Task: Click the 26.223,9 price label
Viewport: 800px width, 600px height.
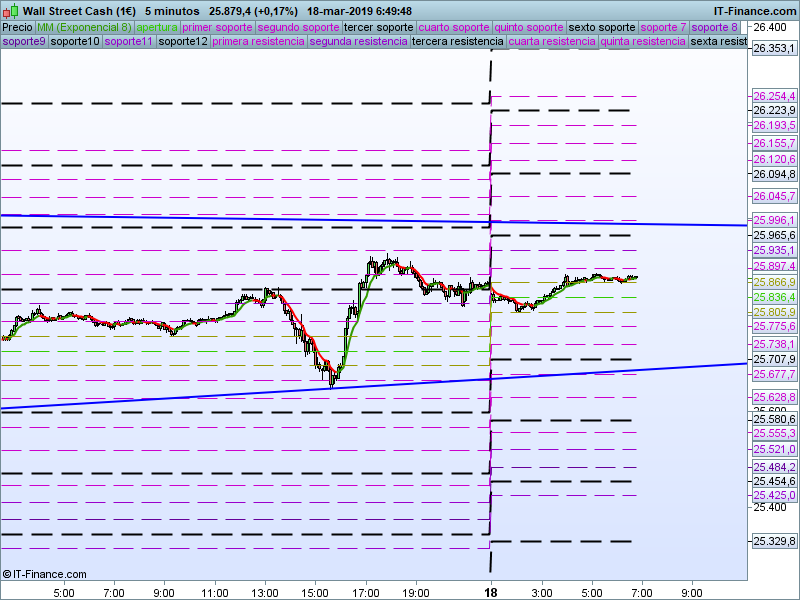Action: click(774, 110)
